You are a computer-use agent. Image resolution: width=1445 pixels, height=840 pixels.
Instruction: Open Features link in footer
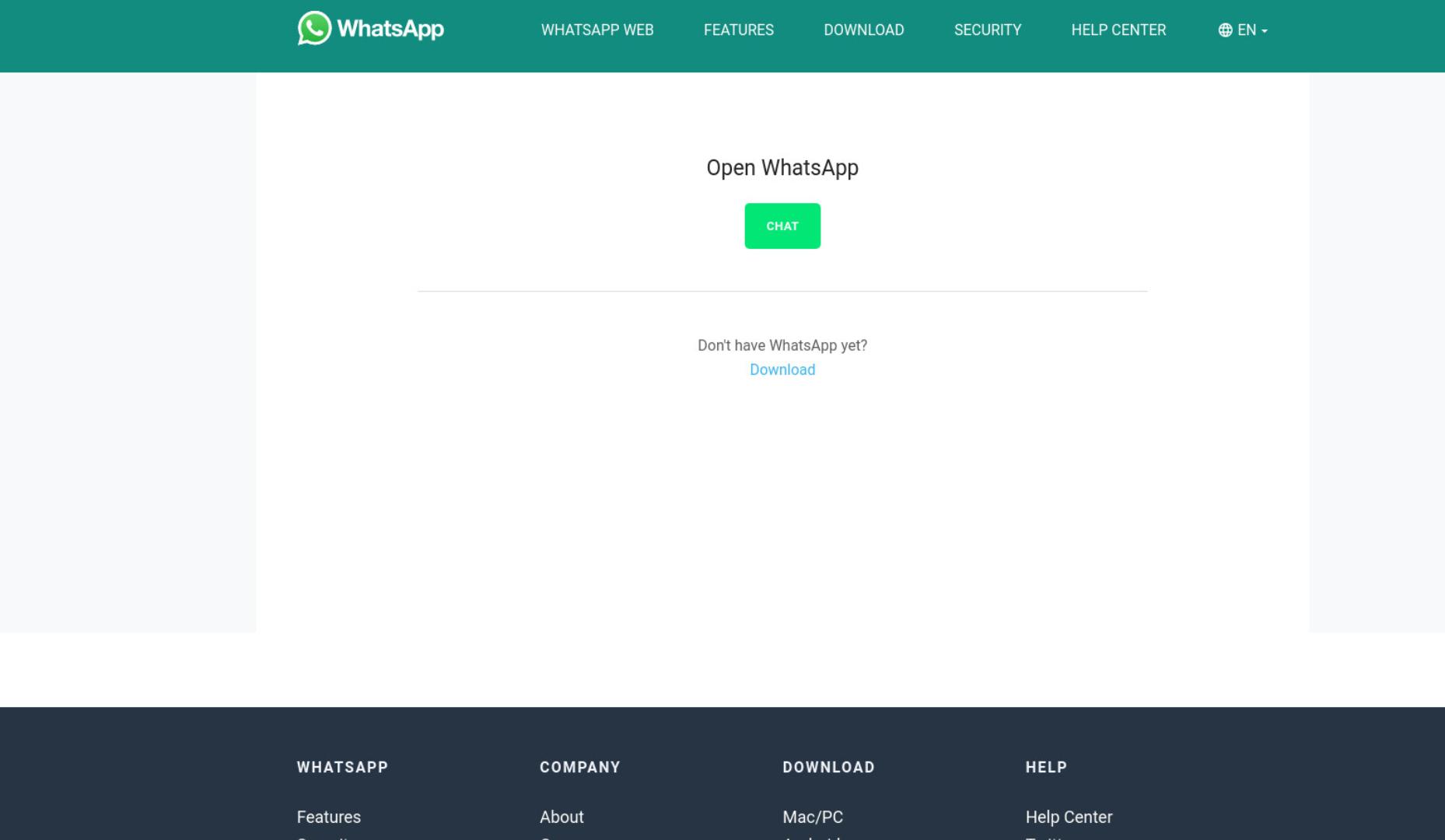(329, 817)
